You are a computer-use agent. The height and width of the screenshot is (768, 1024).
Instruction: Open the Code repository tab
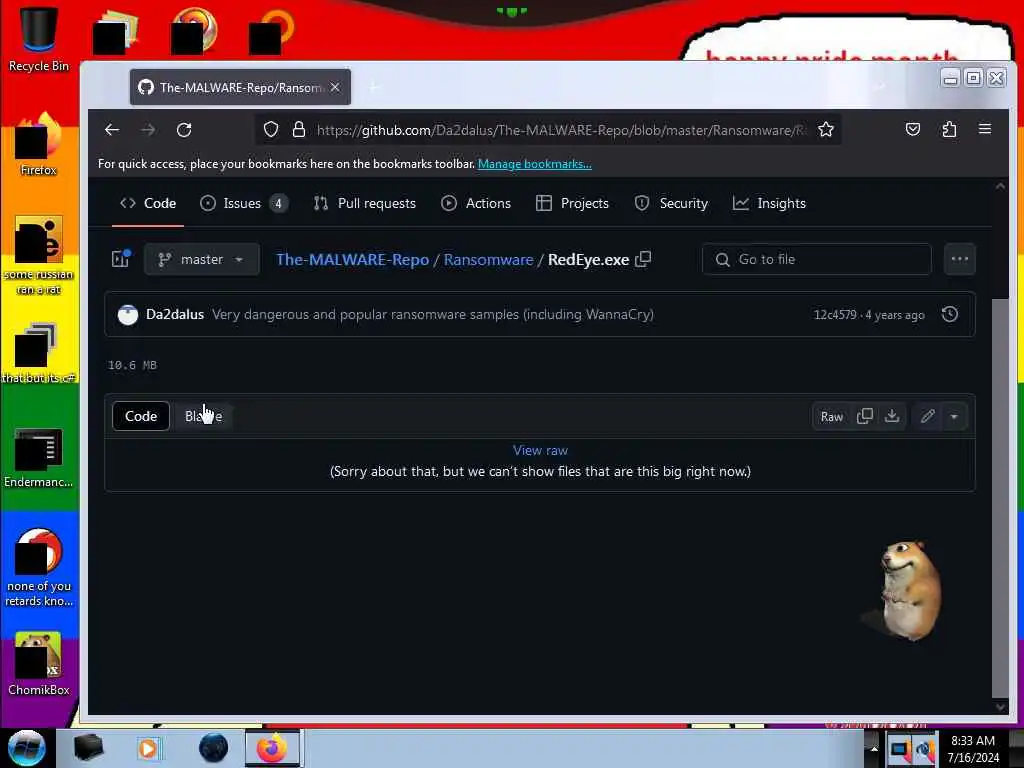pyautogui.click(x=148, y=204)
